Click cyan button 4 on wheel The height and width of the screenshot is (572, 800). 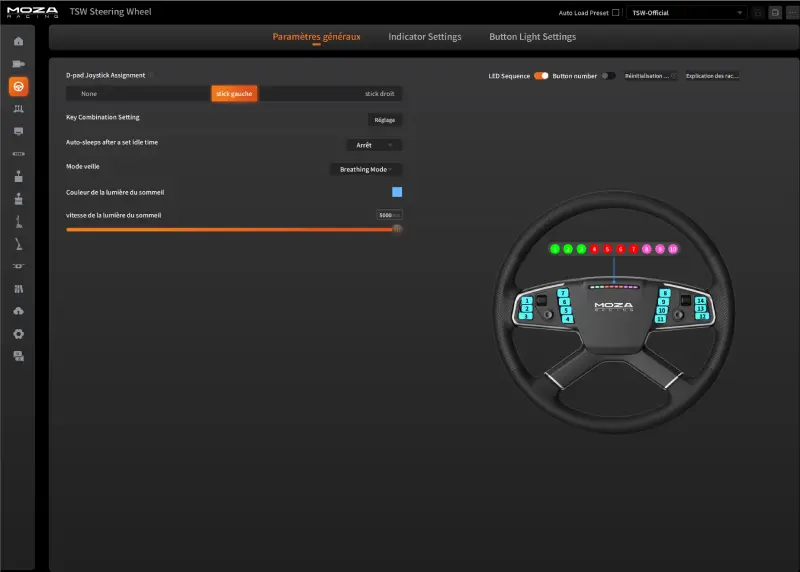tap(567, 319)
